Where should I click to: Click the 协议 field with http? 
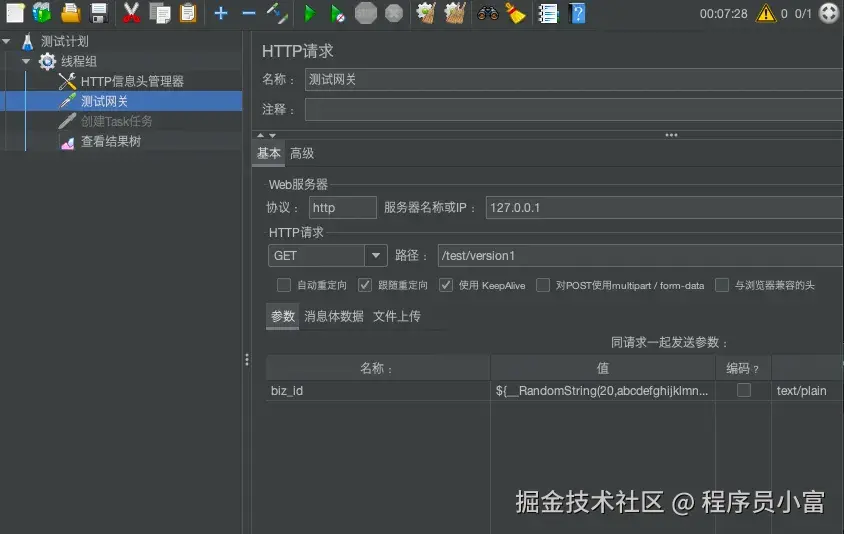coord(342,208)
